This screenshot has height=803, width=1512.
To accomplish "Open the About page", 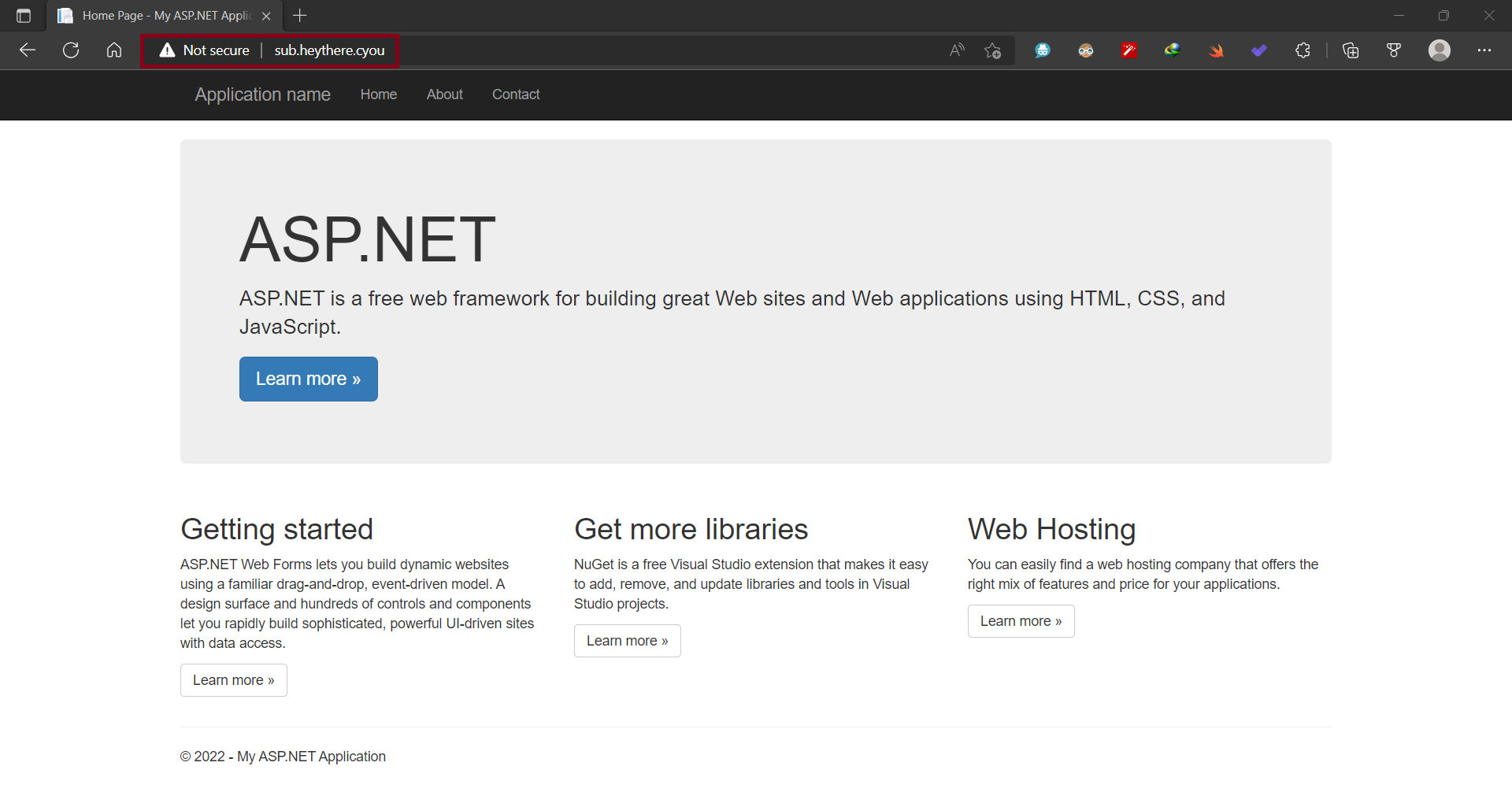I will tap(445, 94).
